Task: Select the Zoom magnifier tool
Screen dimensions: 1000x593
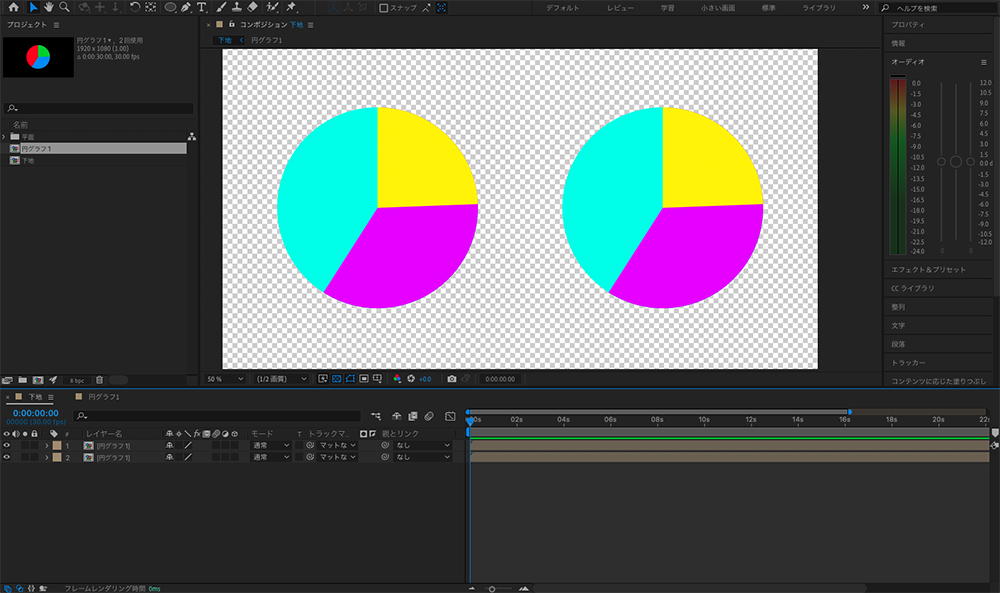Action: (64, 7)
